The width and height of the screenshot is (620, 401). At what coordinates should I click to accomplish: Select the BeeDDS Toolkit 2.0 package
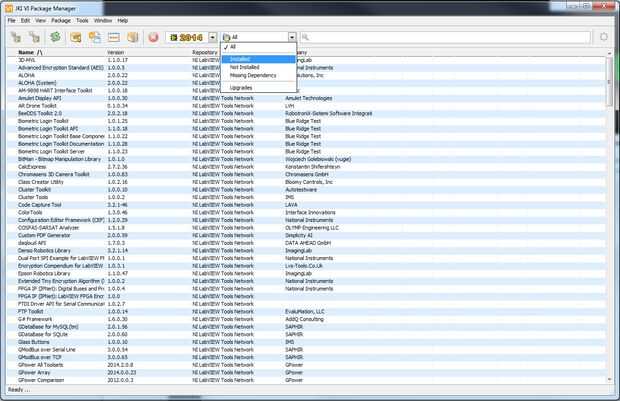point(306,113)
